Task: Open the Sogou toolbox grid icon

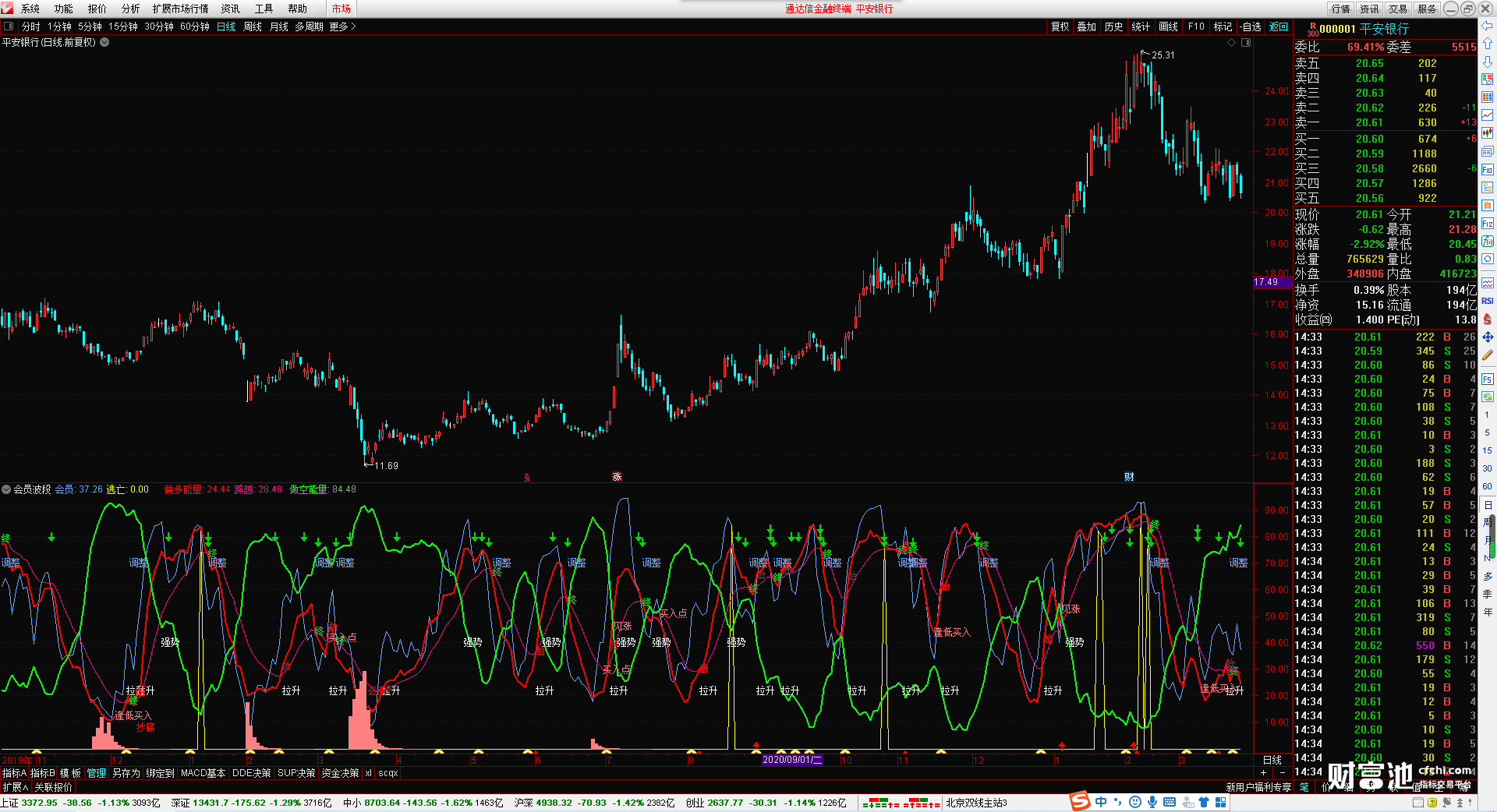Action: (x=1220, y=802)
